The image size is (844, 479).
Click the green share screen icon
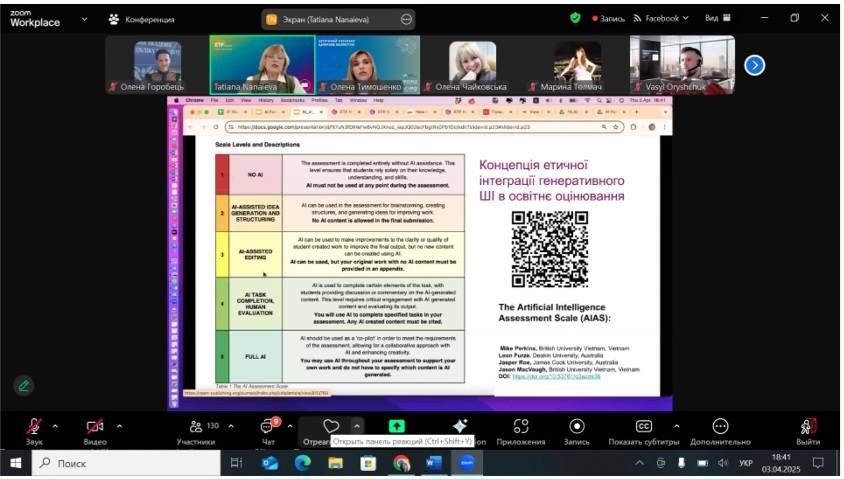[x=397, y=426]
